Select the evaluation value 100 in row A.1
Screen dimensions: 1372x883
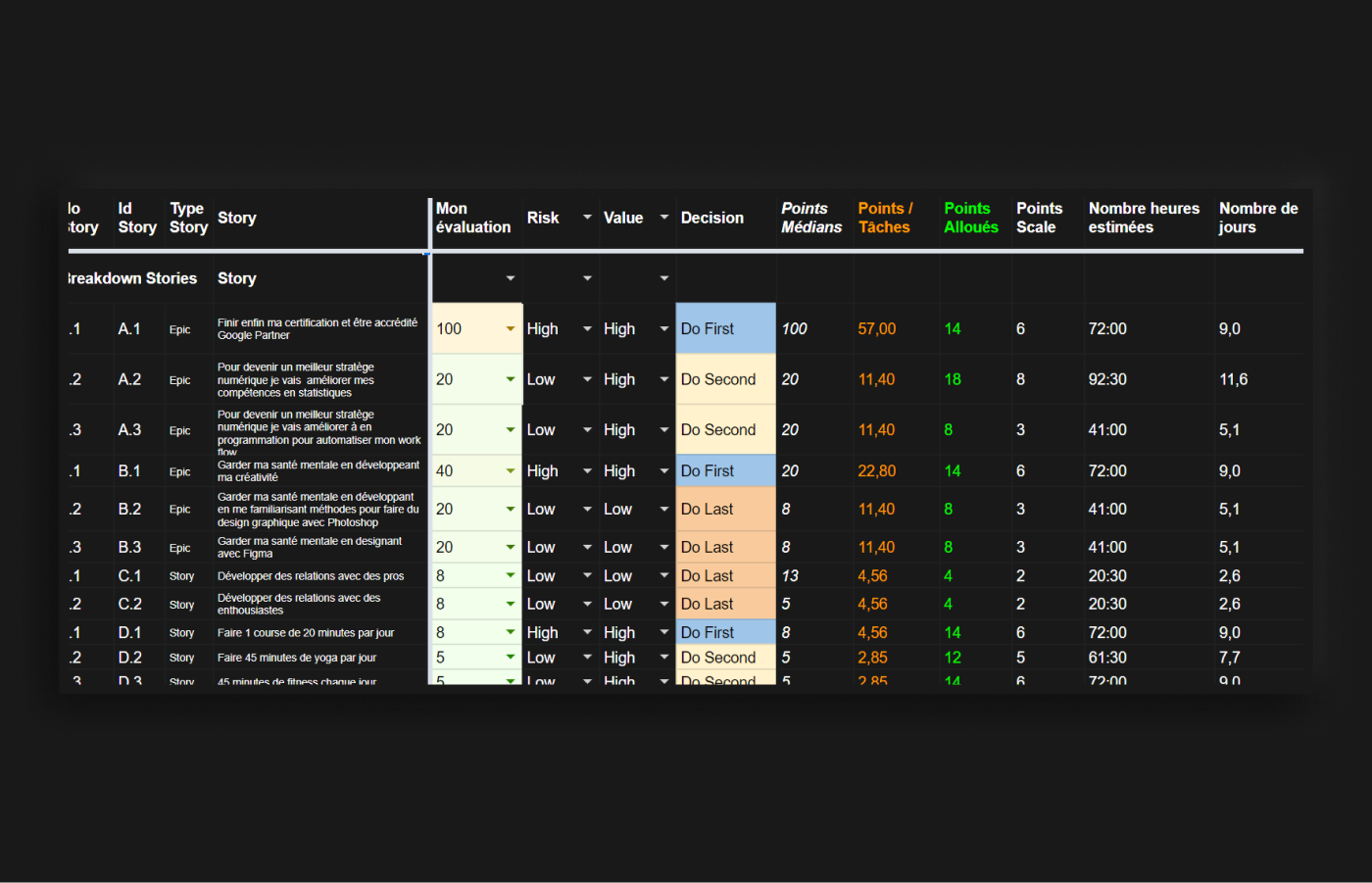[x=449, y=329]
